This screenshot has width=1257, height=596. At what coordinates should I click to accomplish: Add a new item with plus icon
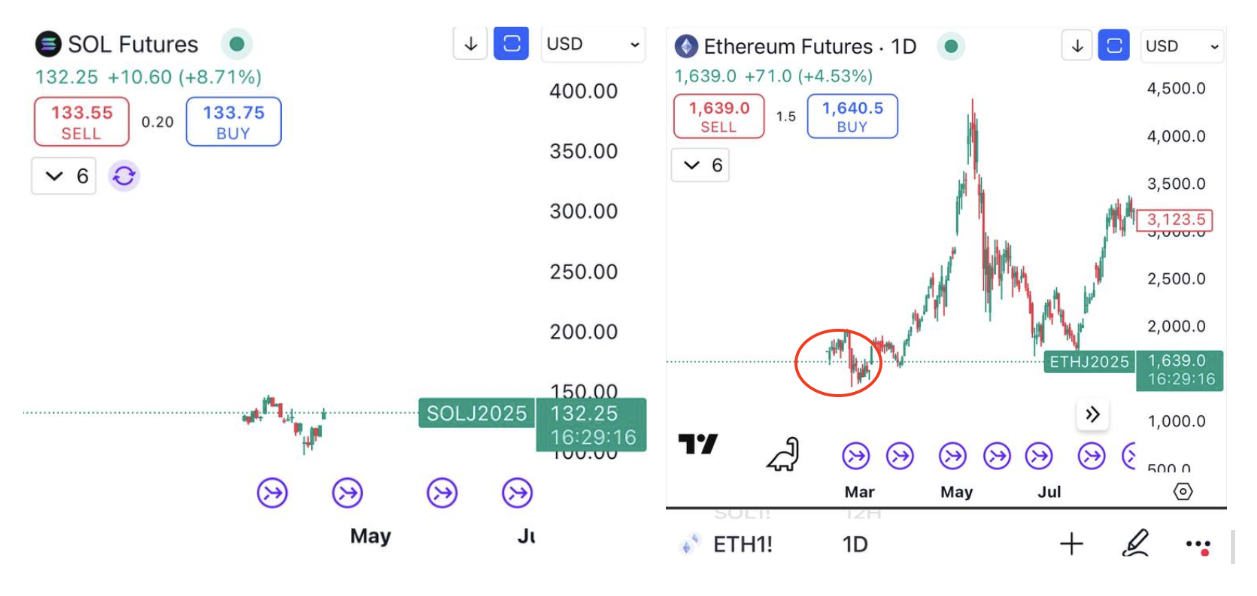coord(1071,544)
